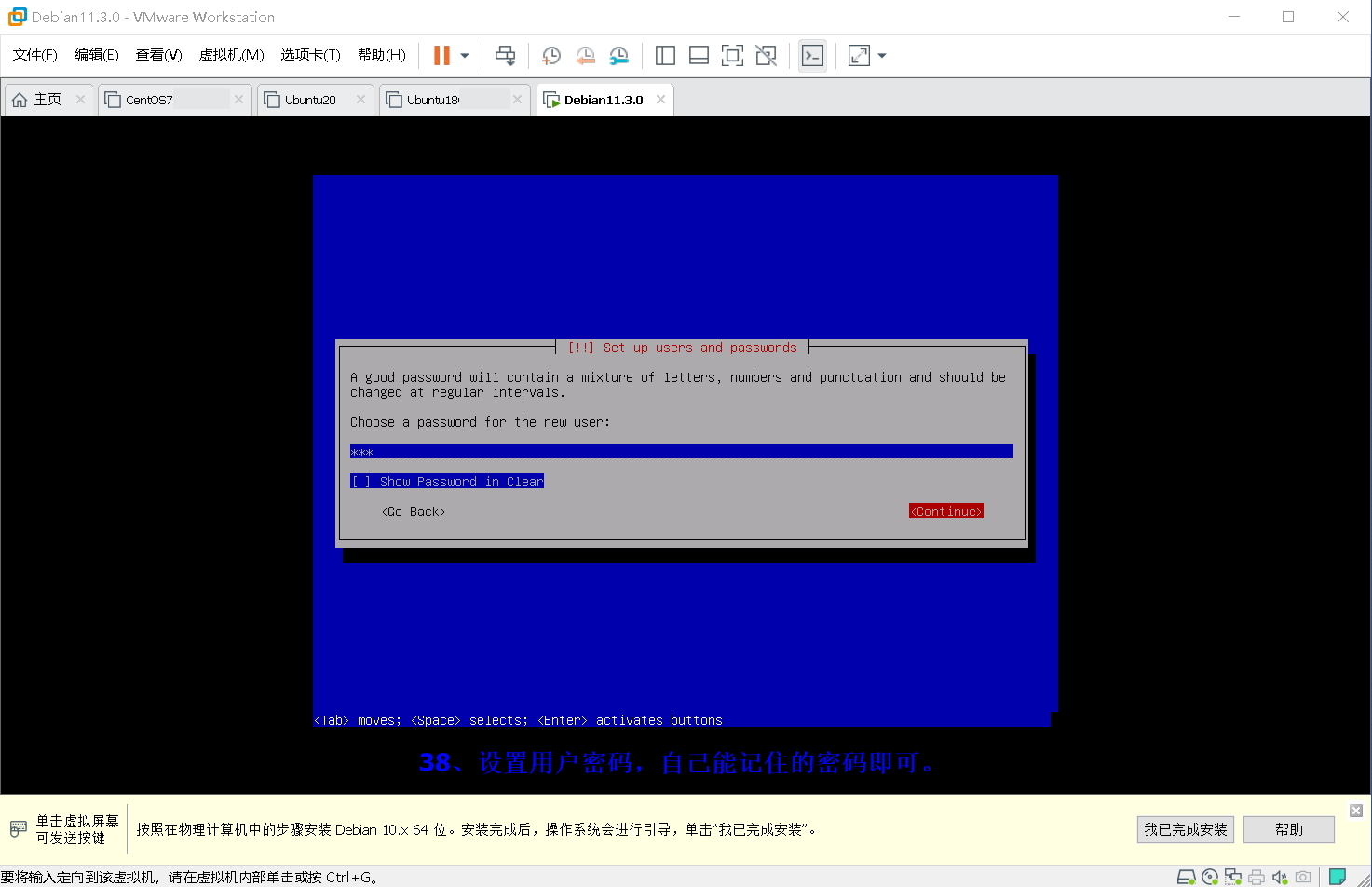Toggle the thumbnail bar view icon

[x=699, y=56]
